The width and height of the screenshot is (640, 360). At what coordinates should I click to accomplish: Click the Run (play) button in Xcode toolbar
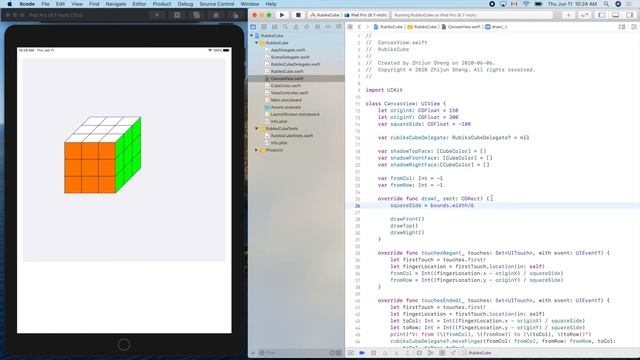(282, 15)
